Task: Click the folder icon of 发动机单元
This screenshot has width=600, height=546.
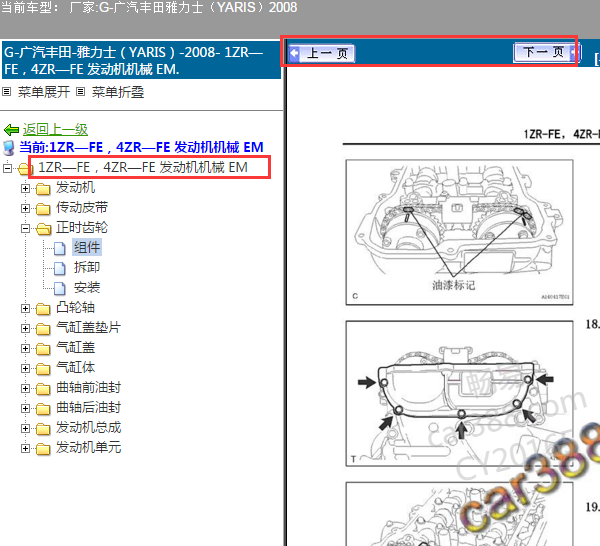Action: (x=43, y=448)
